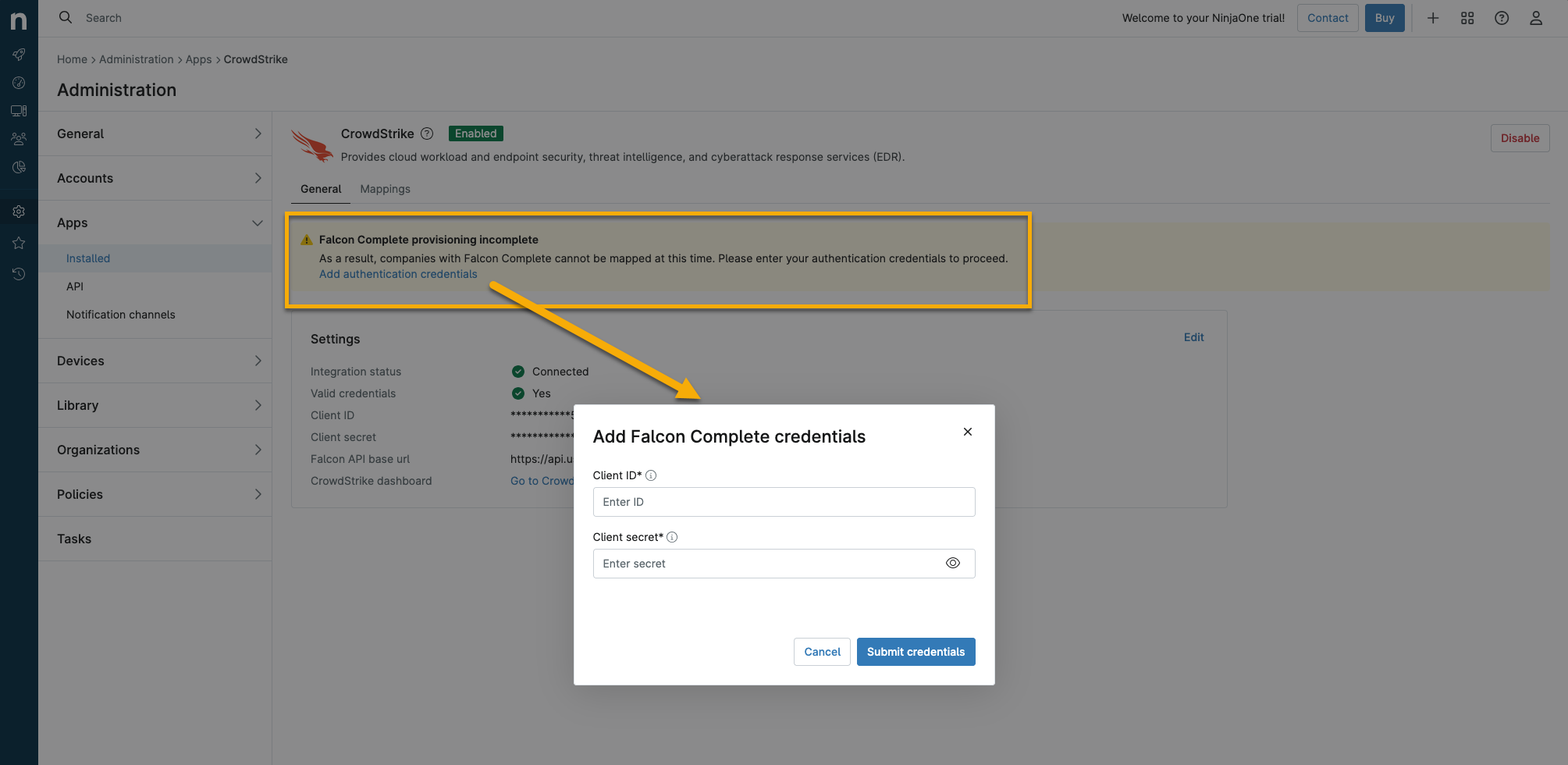Click the NinjaOne logo icon
The width and height of the screenshot is (1568, 765).
click(19, 20)
